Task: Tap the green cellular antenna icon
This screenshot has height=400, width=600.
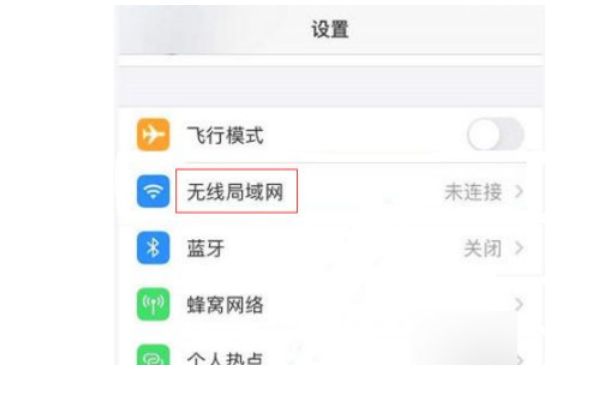Action: point(153,304)
